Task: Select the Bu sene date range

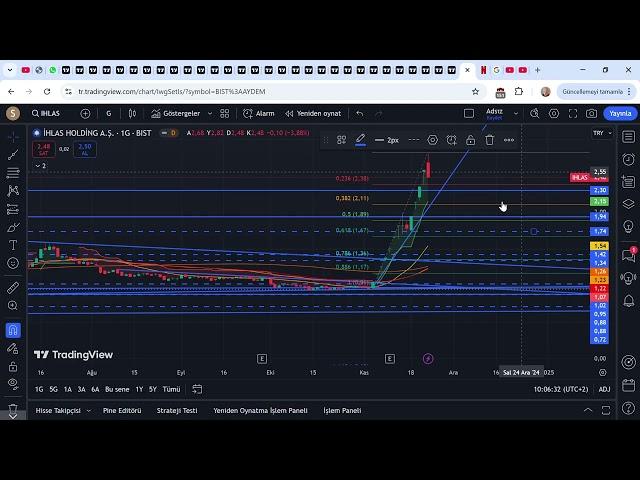Action: [117, 389]
